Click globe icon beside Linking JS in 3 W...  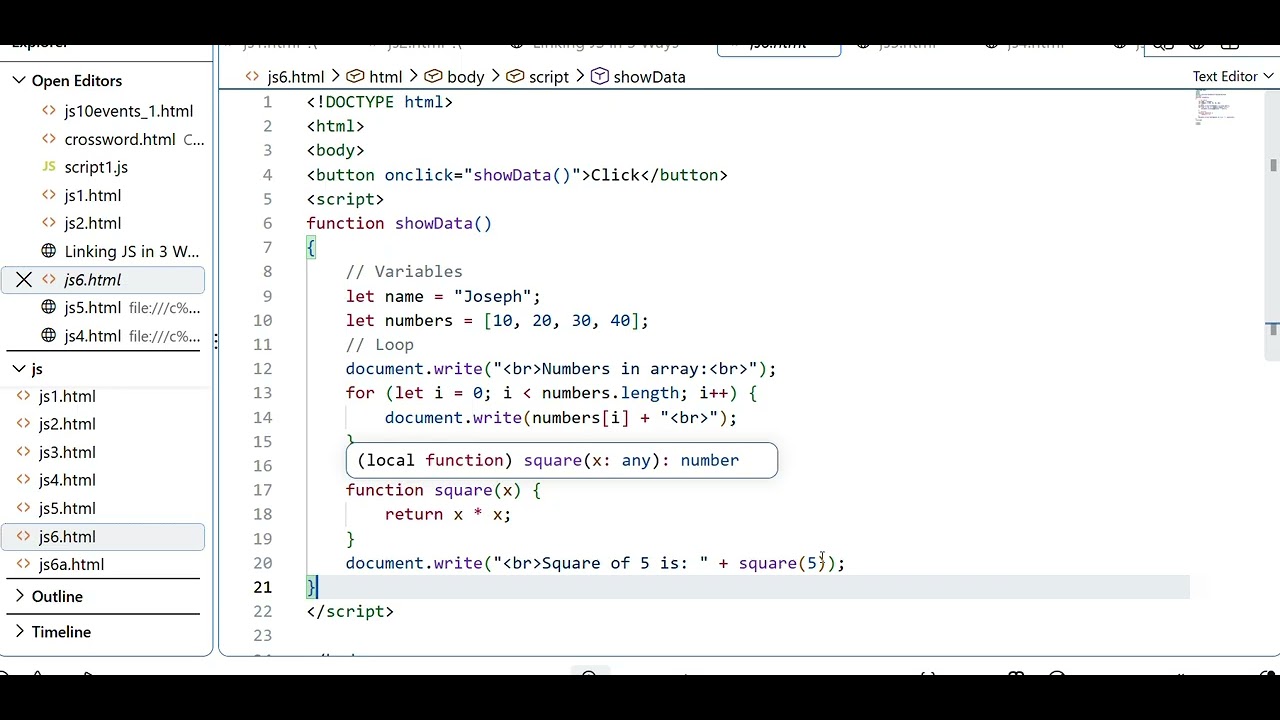[x=49, y=251]
